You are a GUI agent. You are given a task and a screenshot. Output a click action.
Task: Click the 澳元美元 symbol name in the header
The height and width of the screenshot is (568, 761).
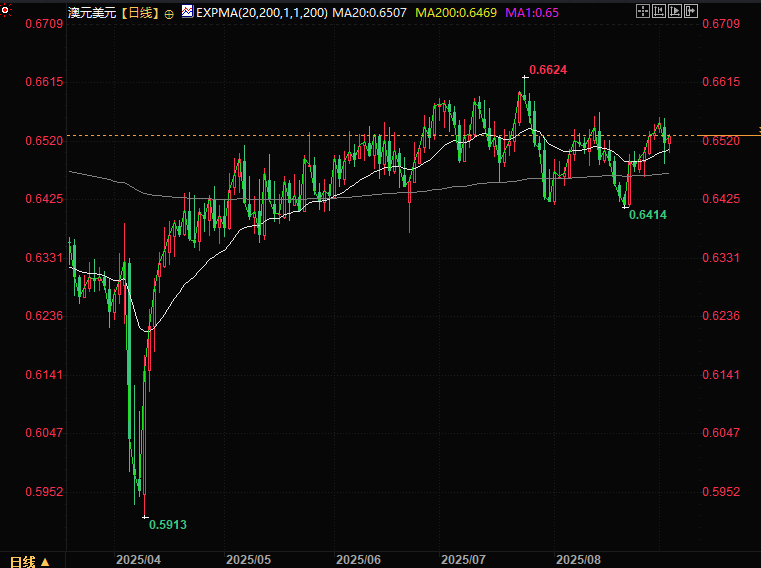coord(92,13)
